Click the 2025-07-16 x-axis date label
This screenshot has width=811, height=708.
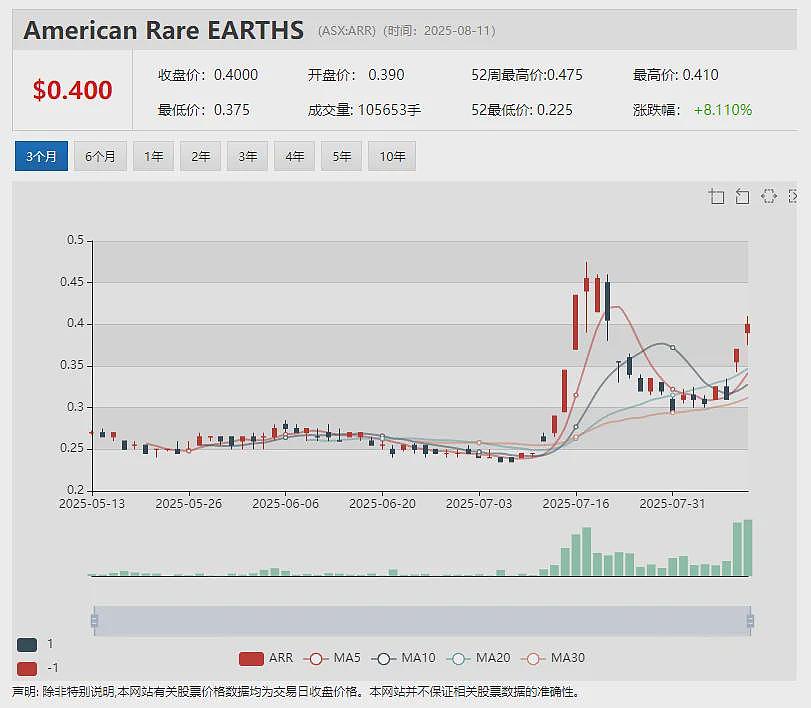[x=576, y=504]
